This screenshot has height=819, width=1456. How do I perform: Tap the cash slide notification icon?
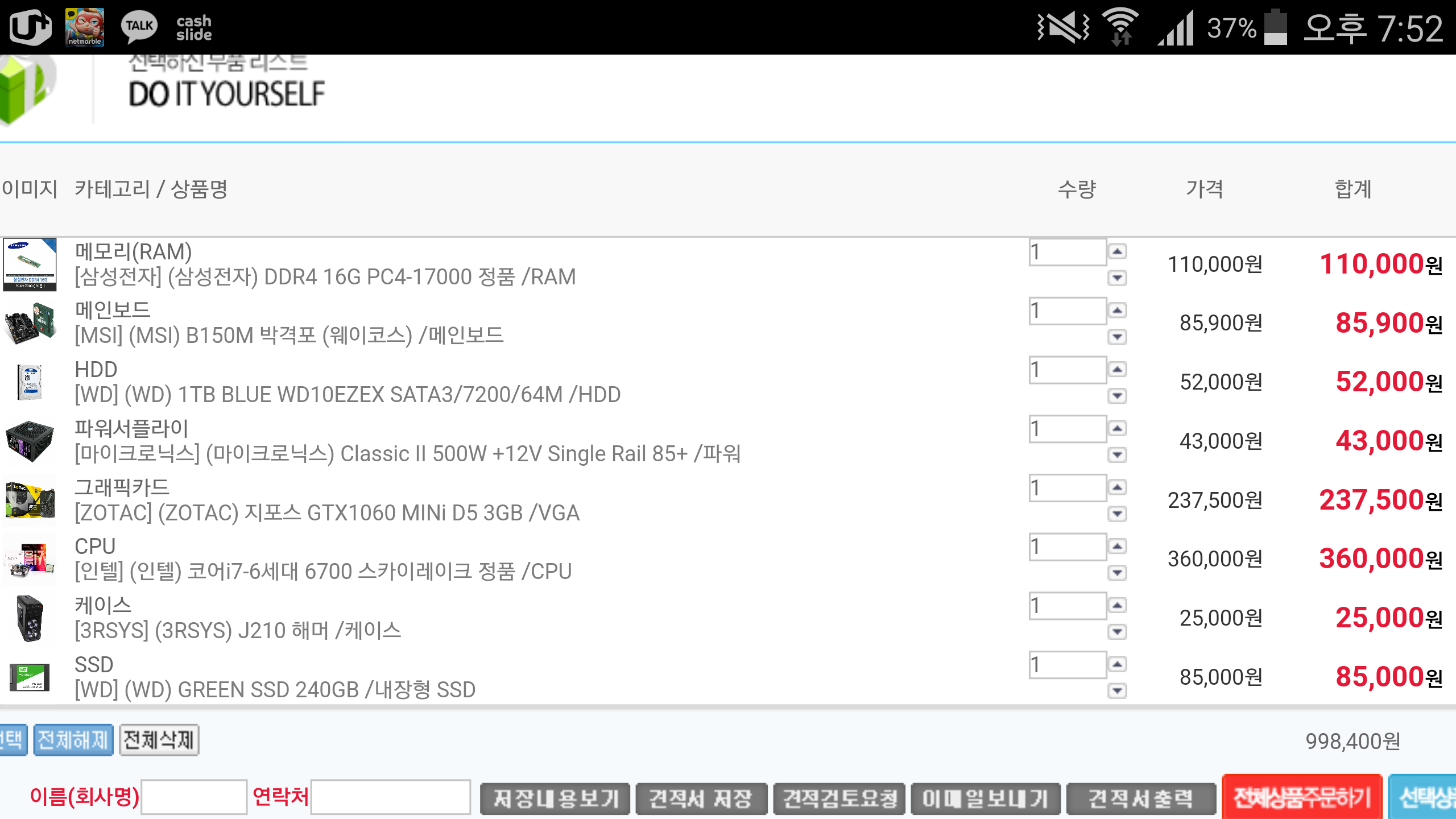pyautogui.click(x=193, y=27)
